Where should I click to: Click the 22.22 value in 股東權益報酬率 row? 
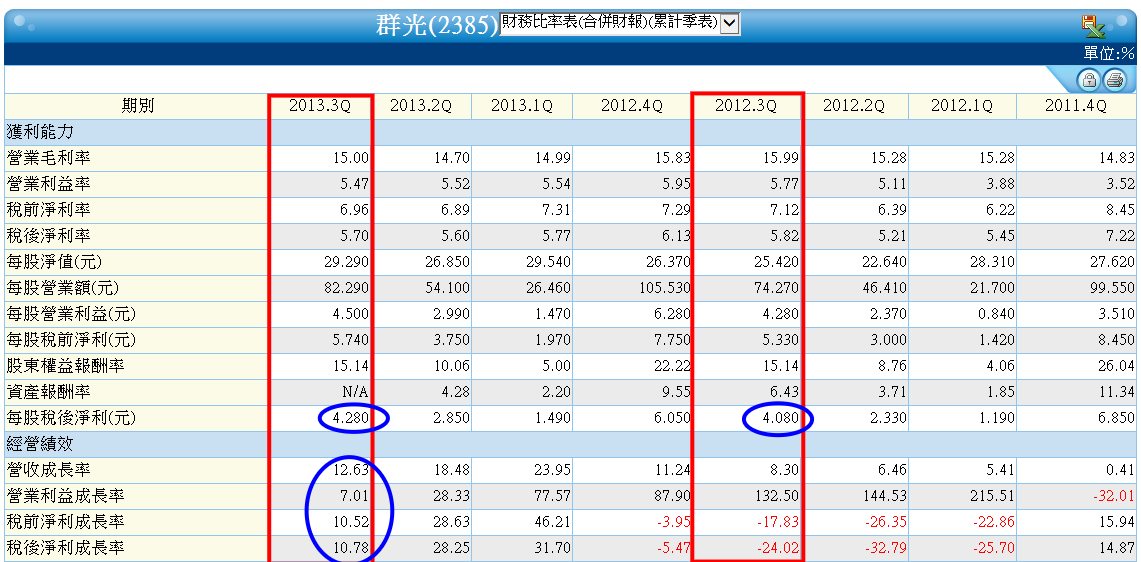coord(673,366)
